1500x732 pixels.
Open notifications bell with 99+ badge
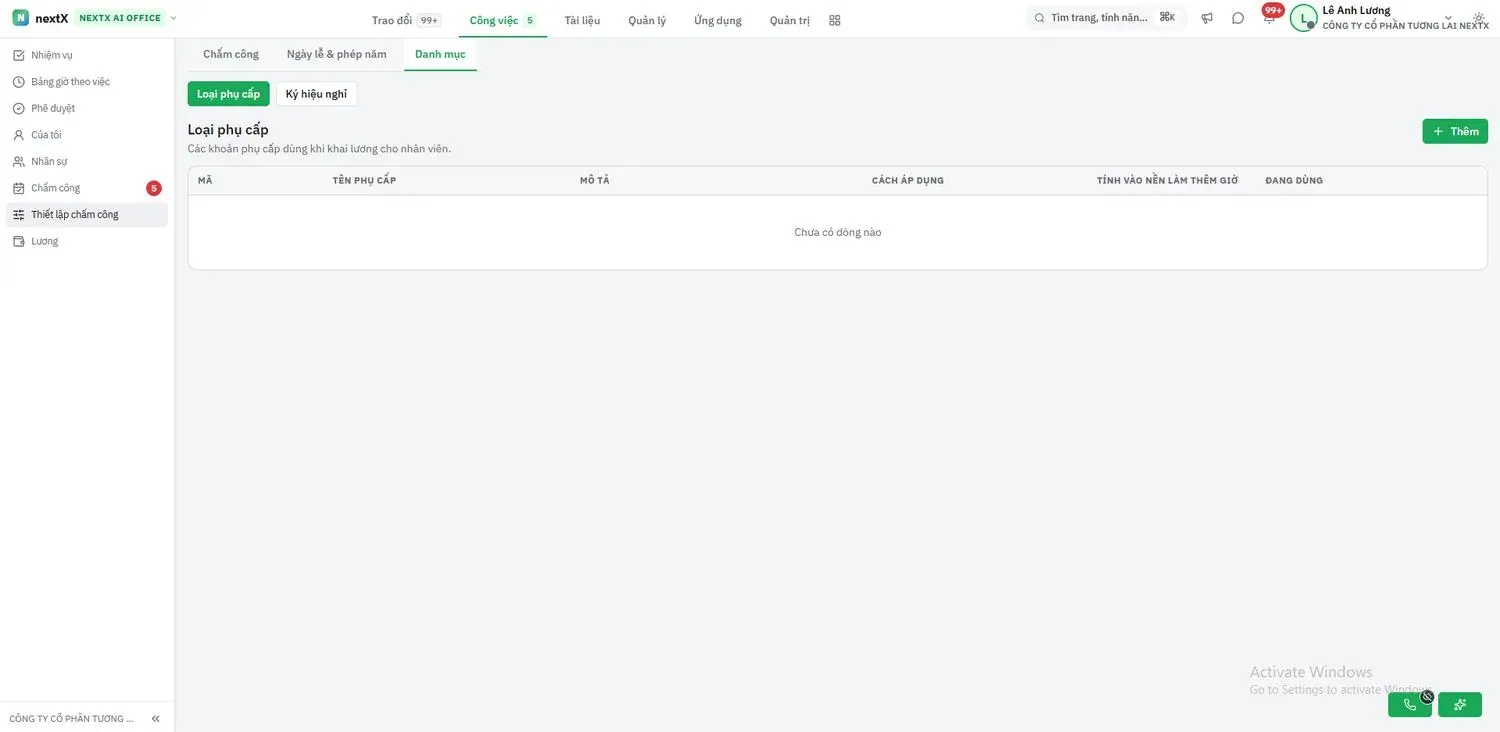coord(1269,18)
